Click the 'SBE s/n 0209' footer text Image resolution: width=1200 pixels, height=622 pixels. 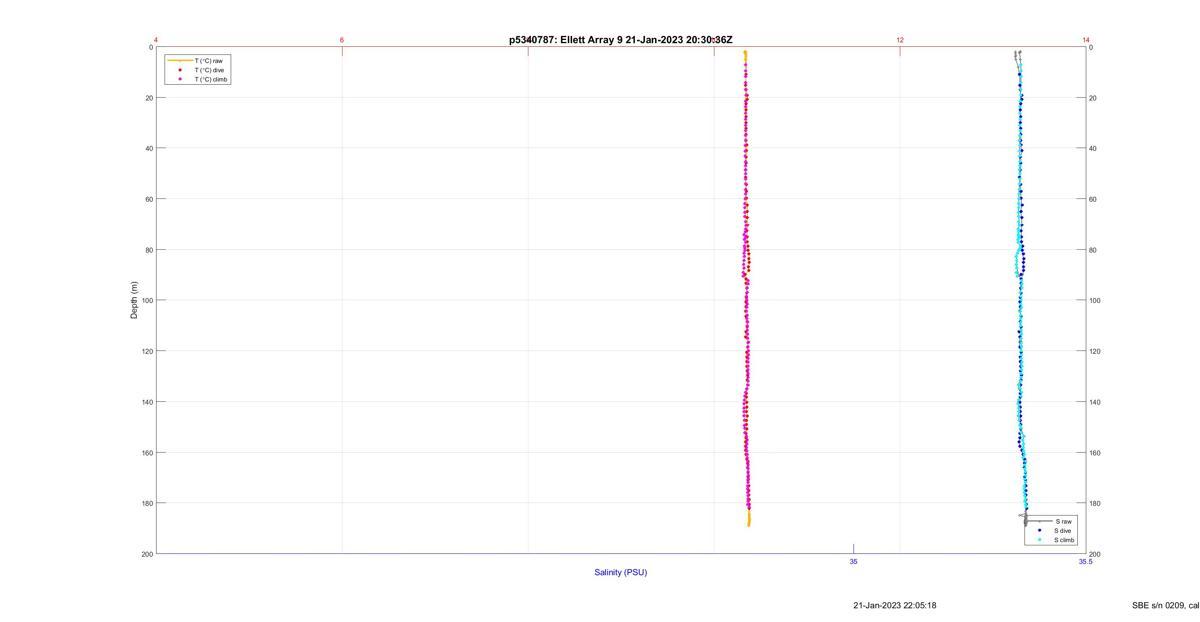click(1158, 605)
